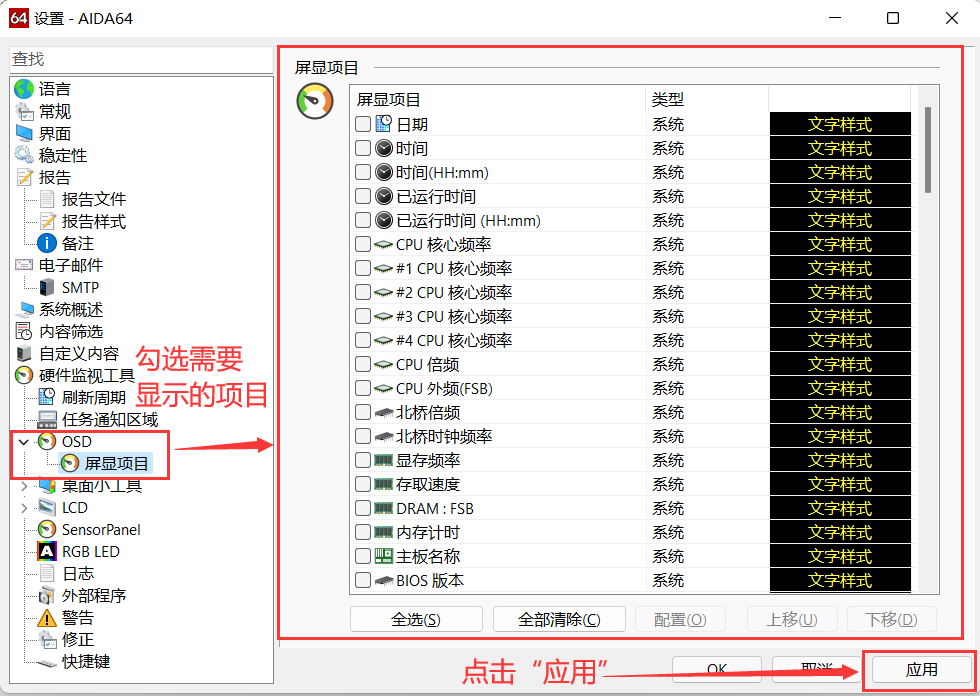Click inside the 查找 search field

click(140, 60)
